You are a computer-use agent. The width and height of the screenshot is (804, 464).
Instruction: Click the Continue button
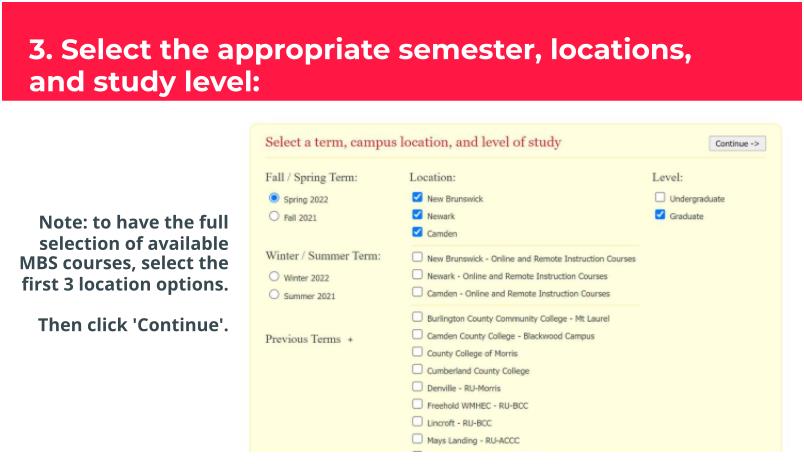[737, 143]
